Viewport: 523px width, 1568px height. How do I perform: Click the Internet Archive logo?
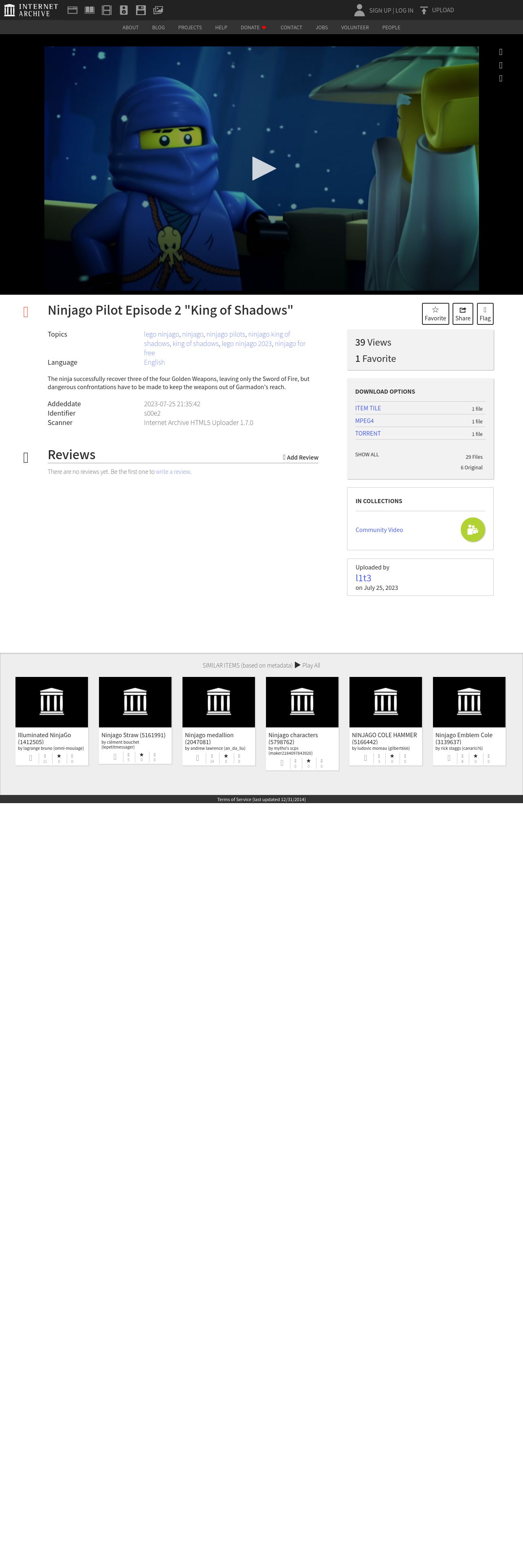coord(31,10)
